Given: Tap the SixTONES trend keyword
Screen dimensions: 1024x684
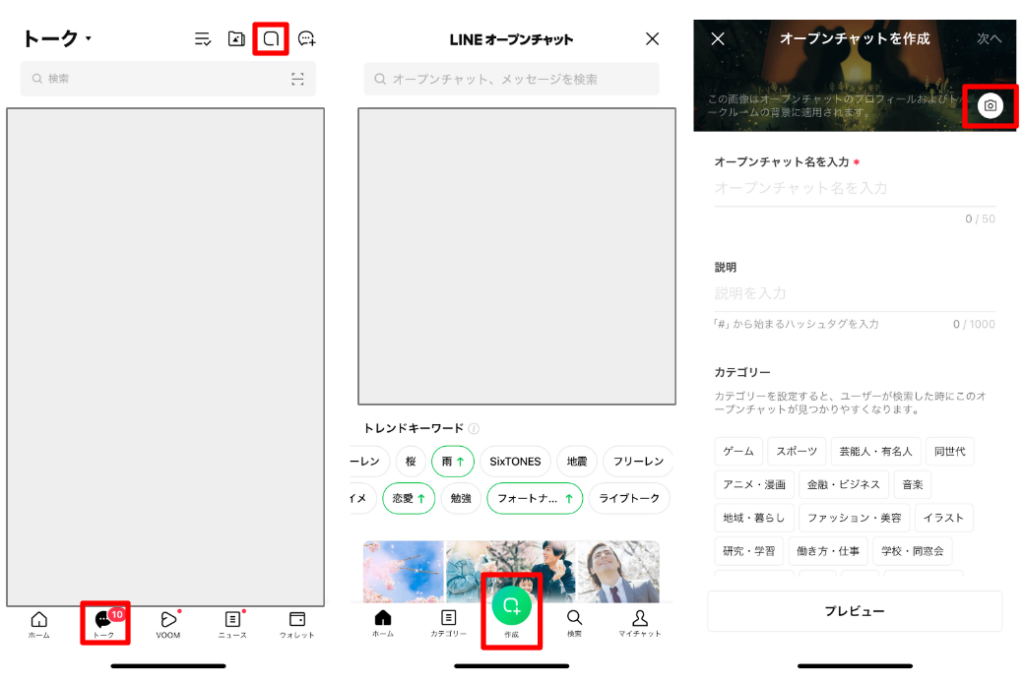Looking at the screenshot, I should pos(515,461).
